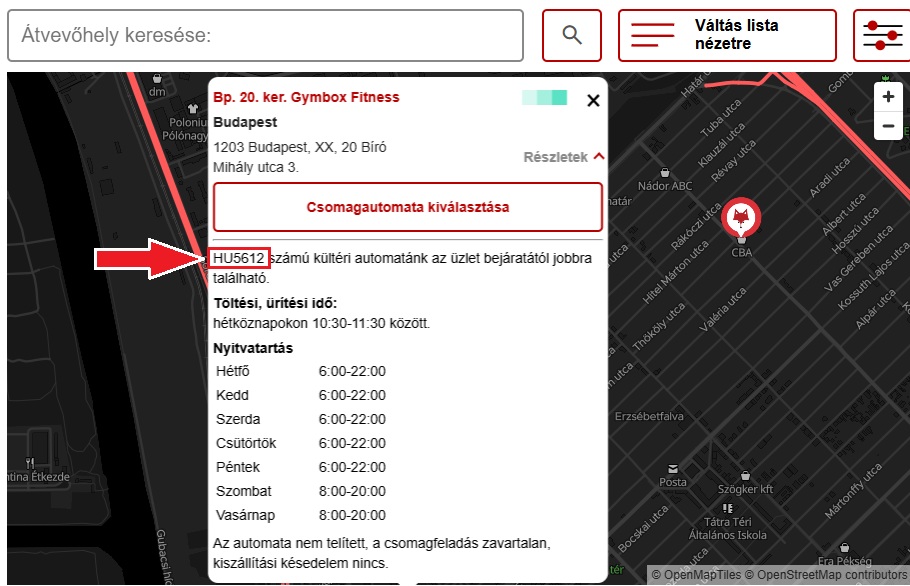Click the magnifying glass search button
This screenshot has width=910, height=586.
[572, 36]
